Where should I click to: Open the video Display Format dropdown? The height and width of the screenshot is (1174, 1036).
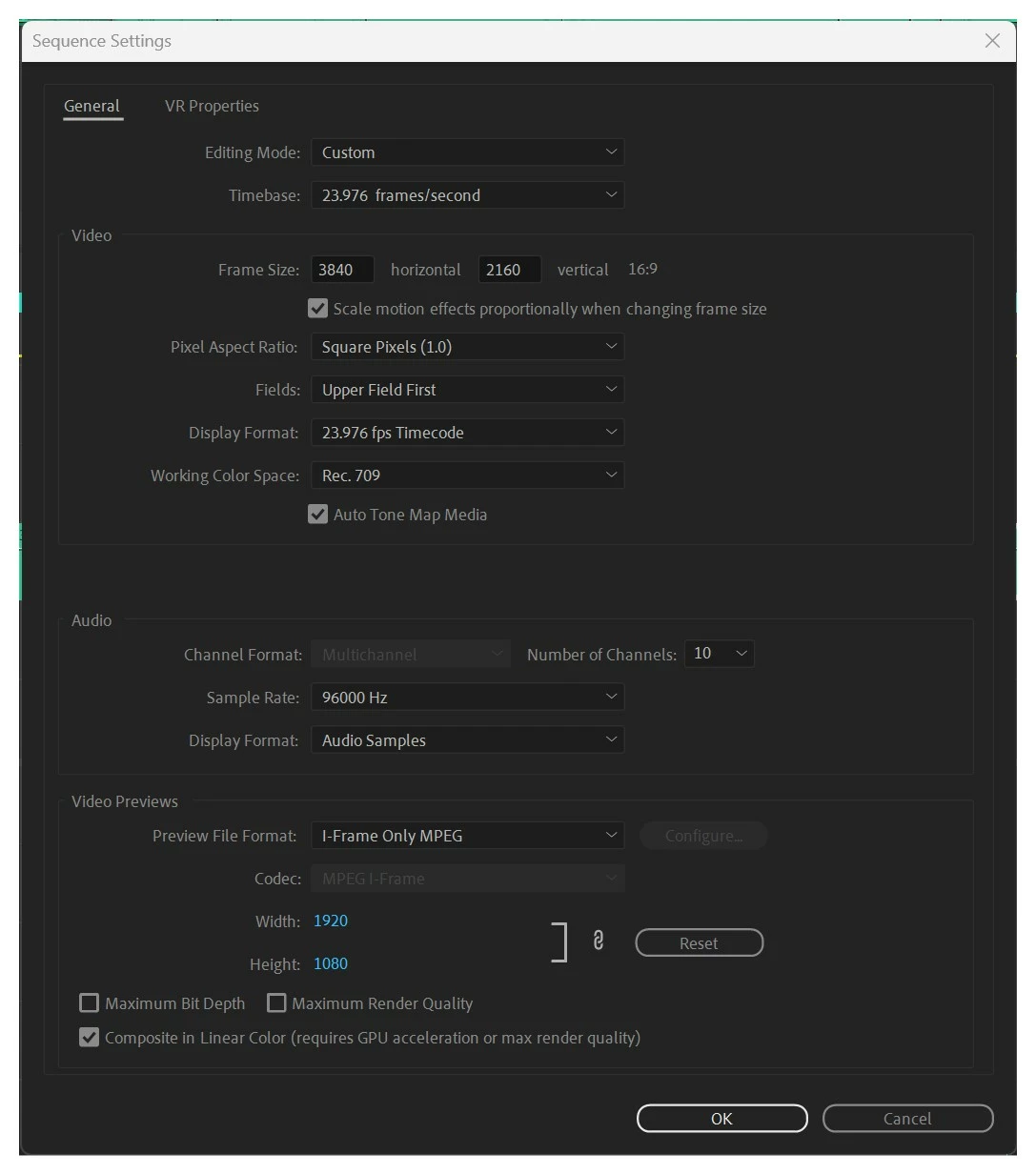pyautogui.click(x=468, y=433)
